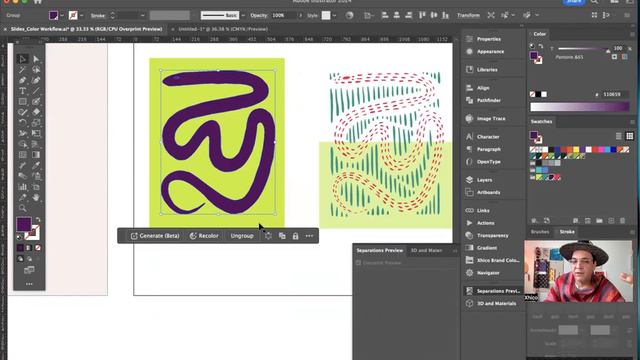Click the Transform button in control bar
The width and height of the screenshot is (640, 360).
click(x=468, y=16)
